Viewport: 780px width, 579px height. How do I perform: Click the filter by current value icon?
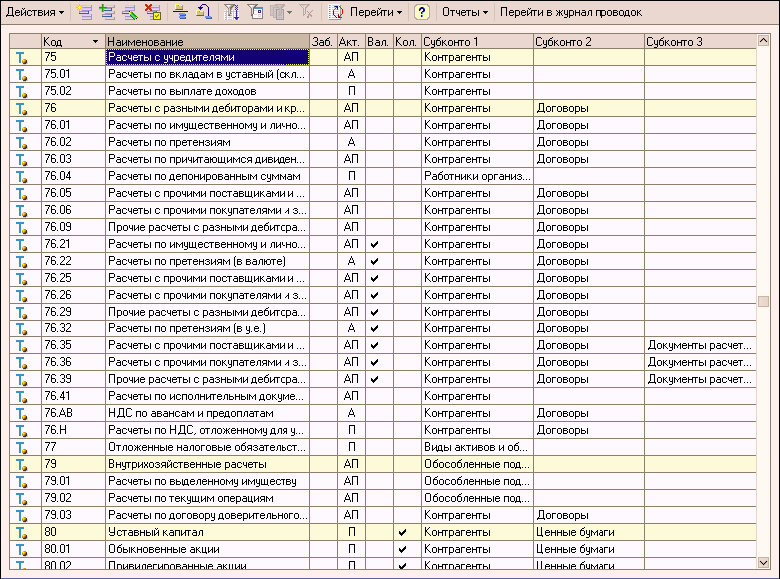(254, 13)
